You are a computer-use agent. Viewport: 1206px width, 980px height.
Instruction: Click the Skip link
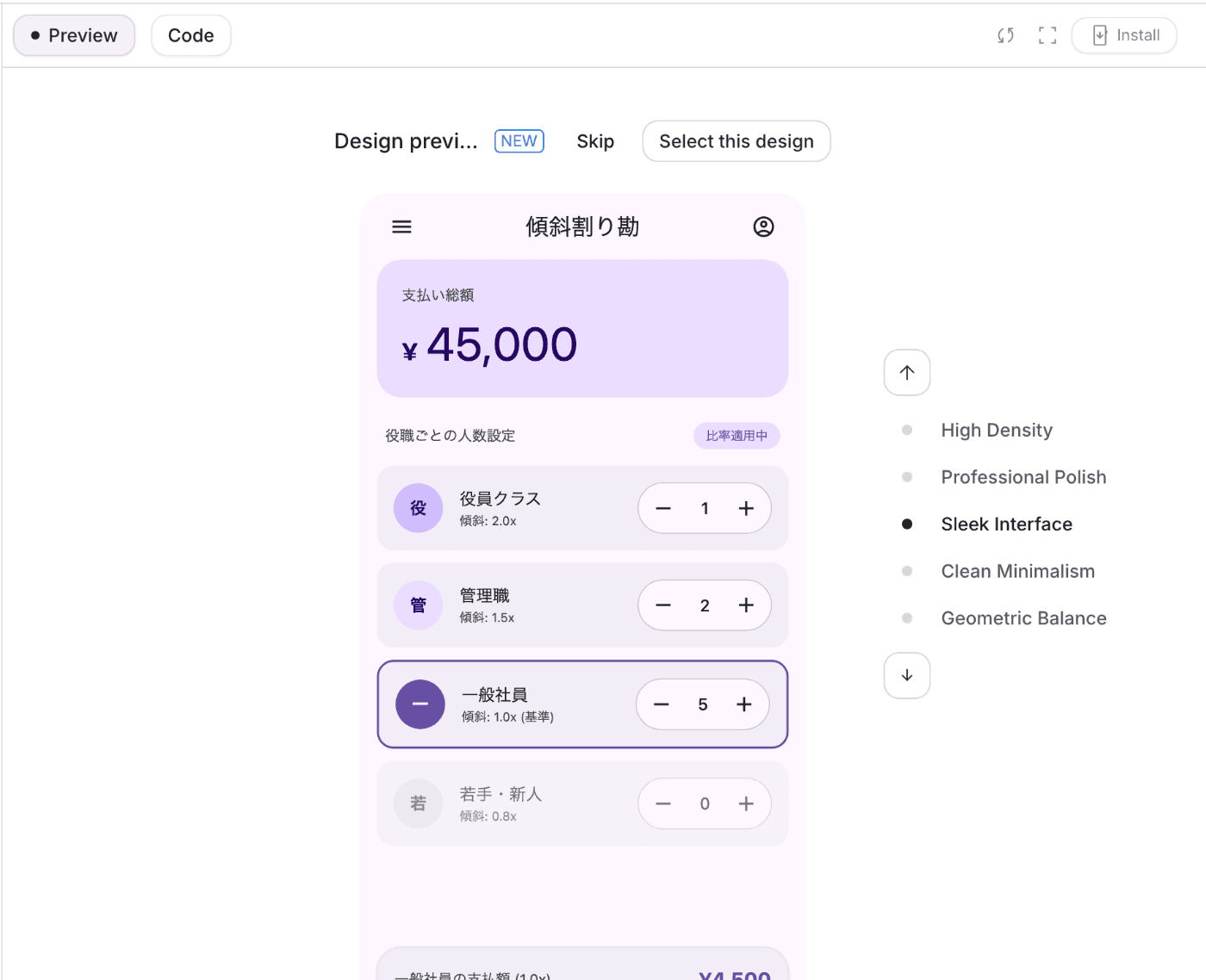[x=595, y=141]
